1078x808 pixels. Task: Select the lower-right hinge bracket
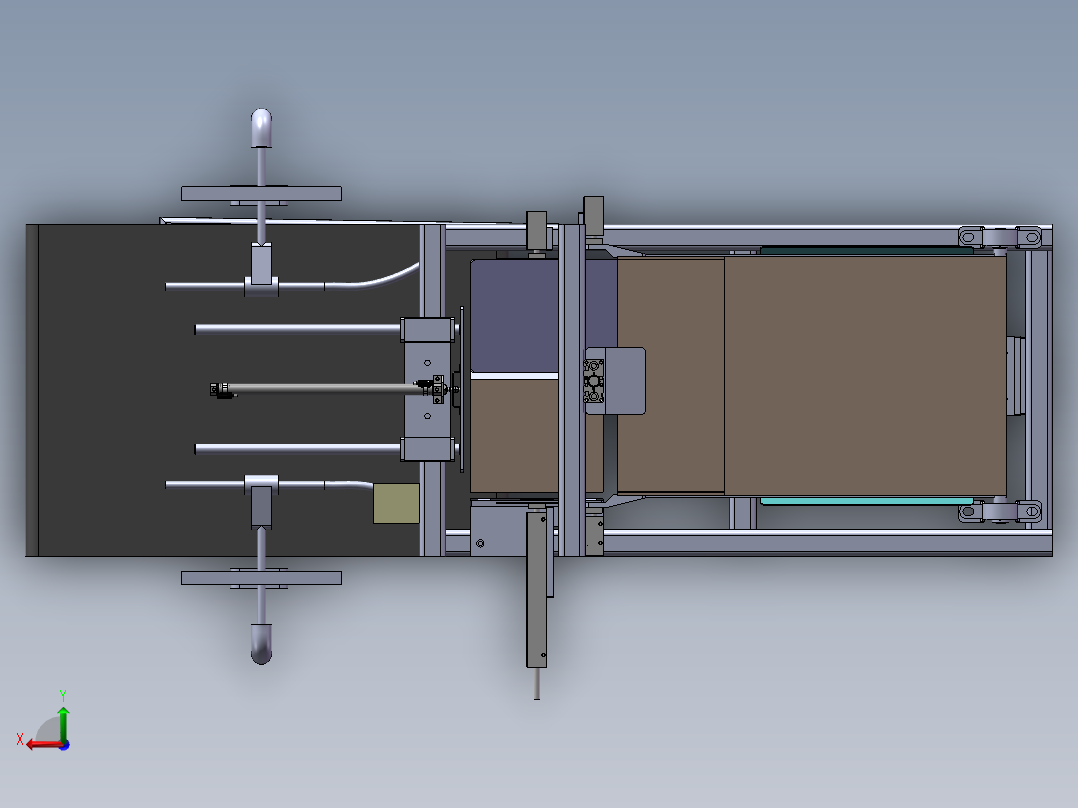click(1000, 512)
